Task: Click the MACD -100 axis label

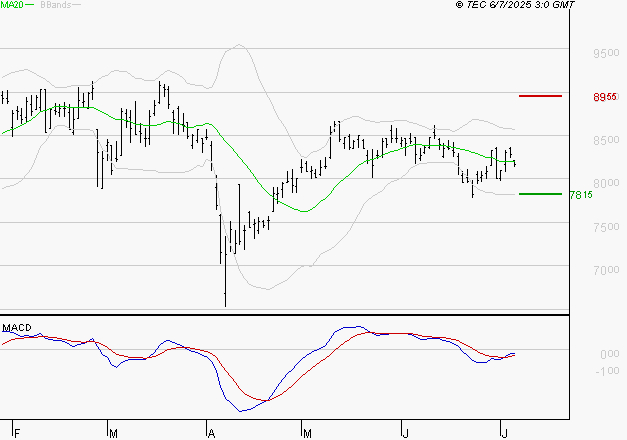Action: coord(607,371)
